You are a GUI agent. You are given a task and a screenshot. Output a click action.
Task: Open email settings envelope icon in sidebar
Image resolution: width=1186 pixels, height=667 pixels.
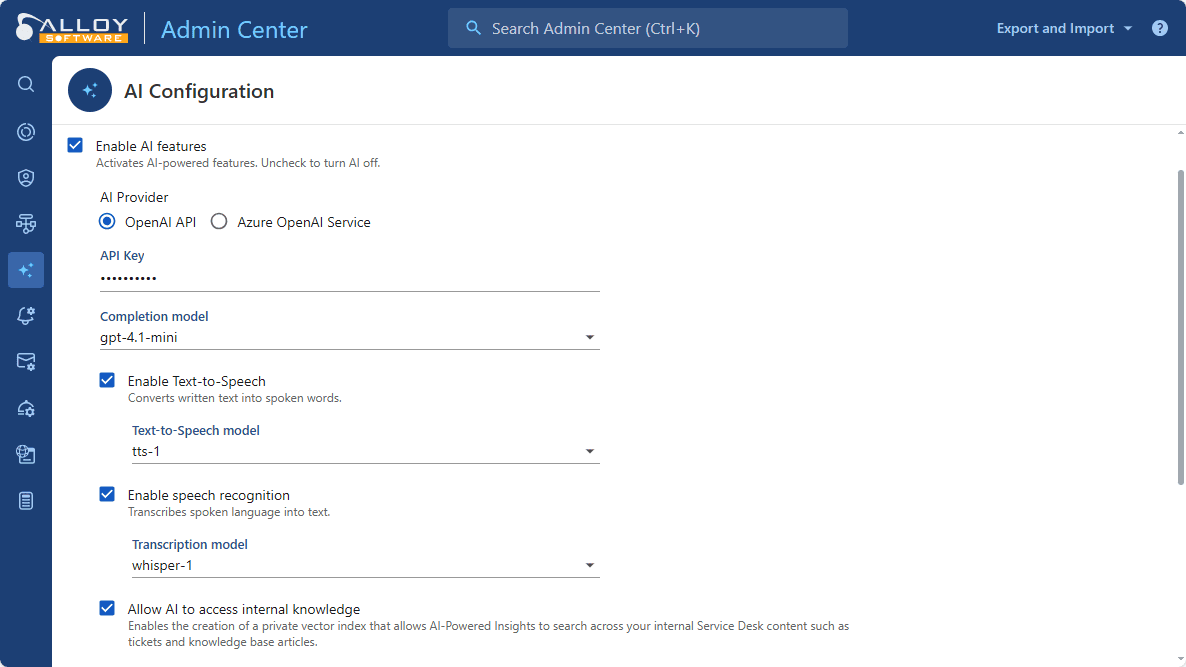(x=26, y=362)
